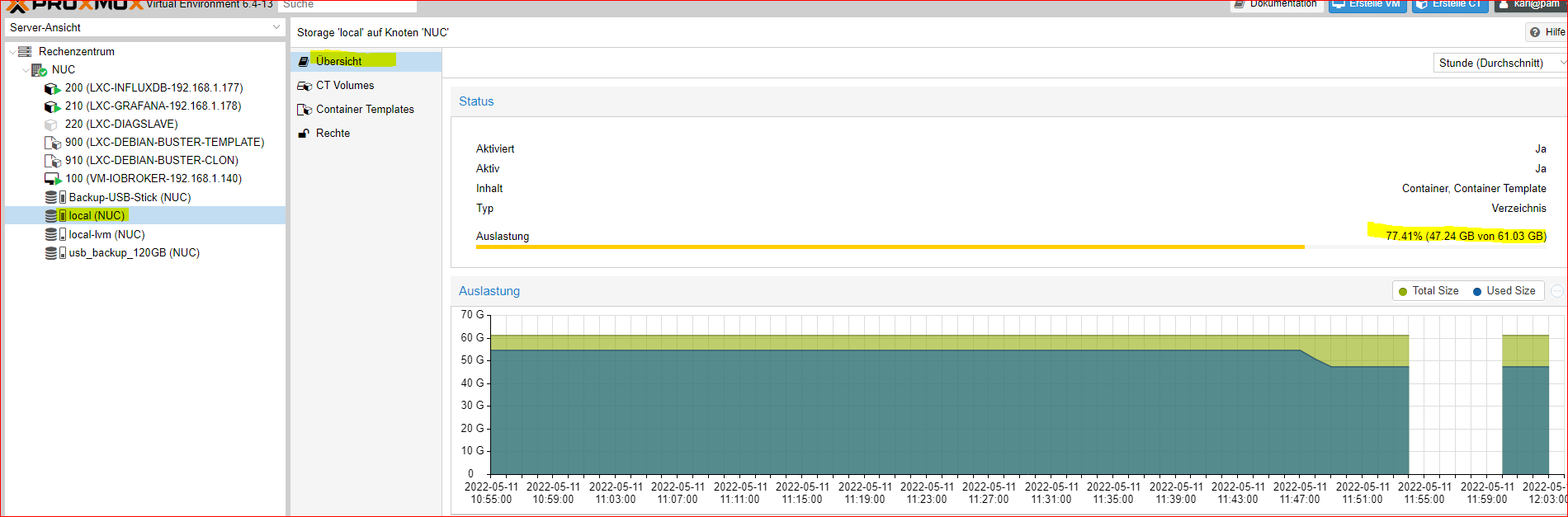Click the monitor icon for VM 100
Viewport: 1568px width, 517px height.
pos(52,178)
